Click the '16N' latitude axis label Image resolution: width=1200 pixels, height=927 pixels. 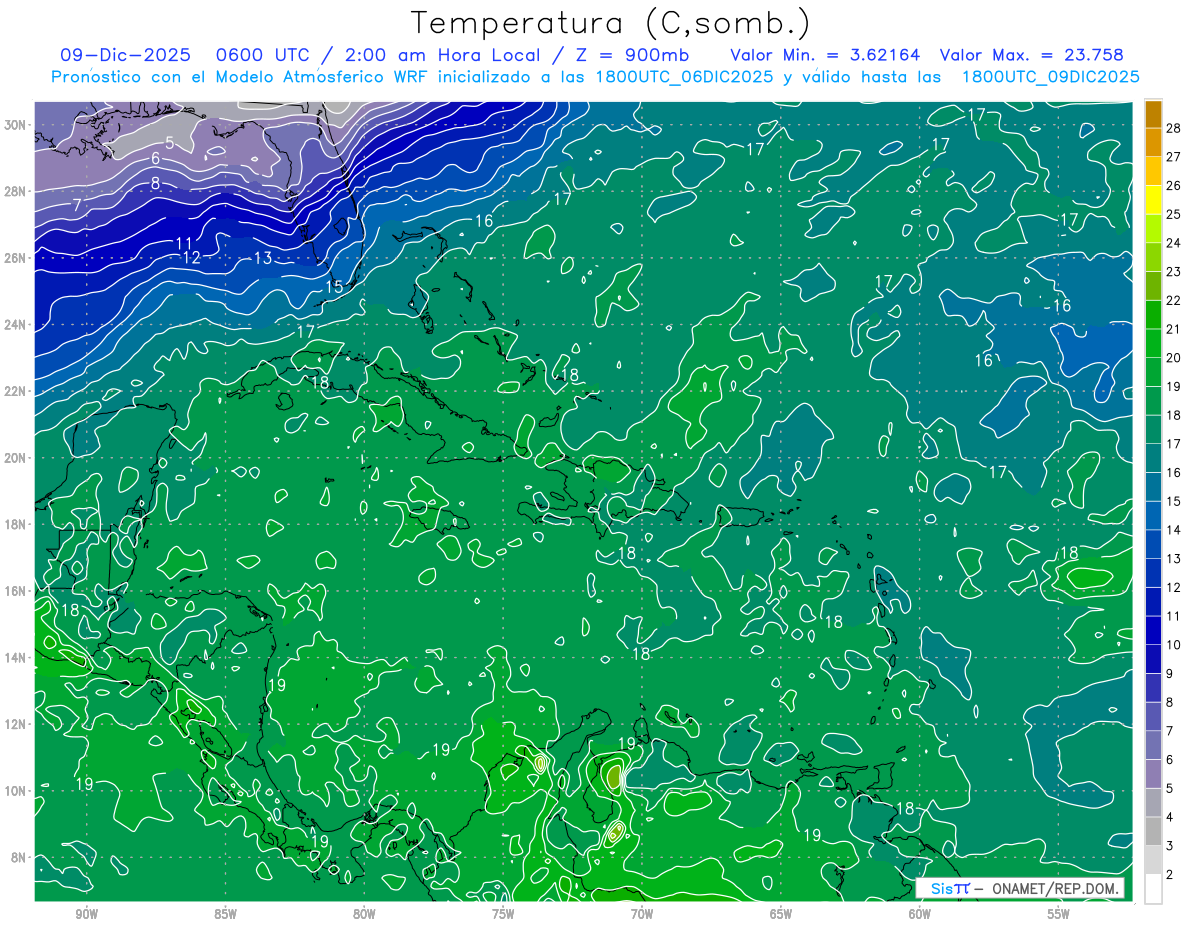tap(17, 591)
